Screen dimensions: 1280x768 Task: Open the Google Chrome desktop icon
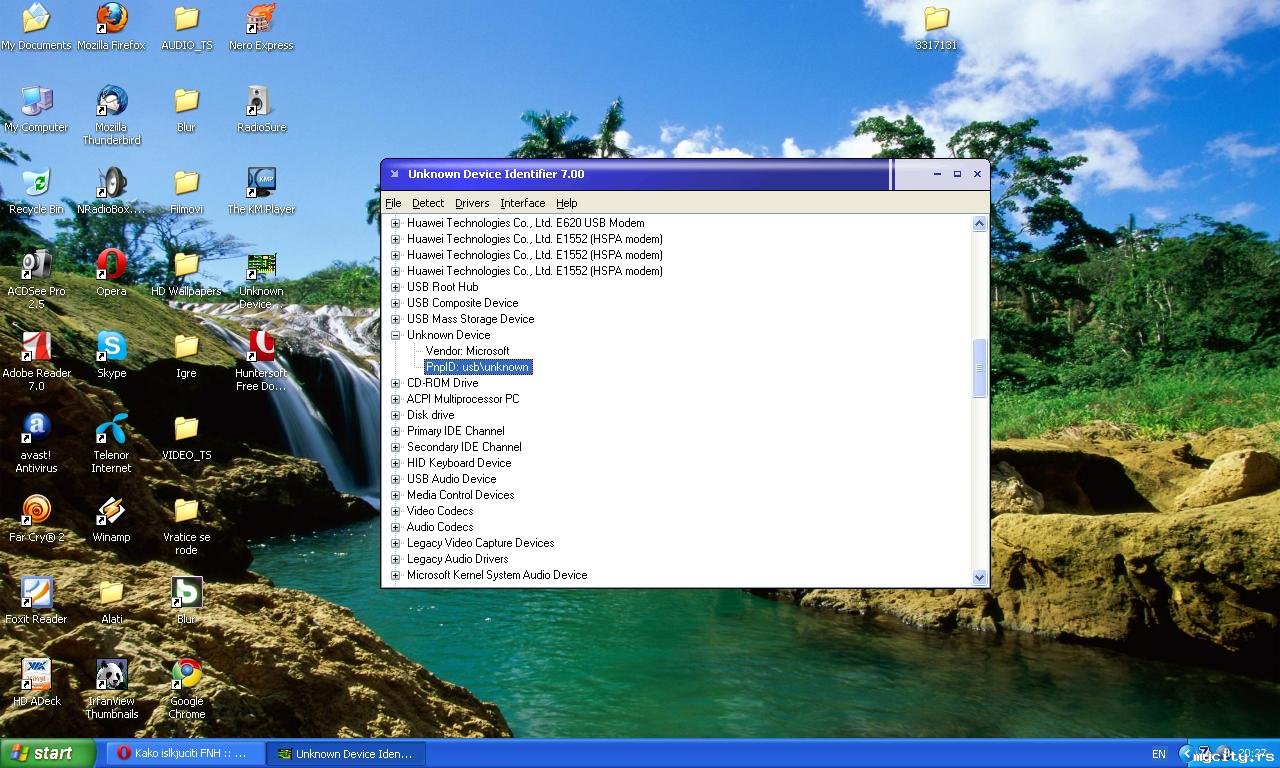tap(186, 675)
